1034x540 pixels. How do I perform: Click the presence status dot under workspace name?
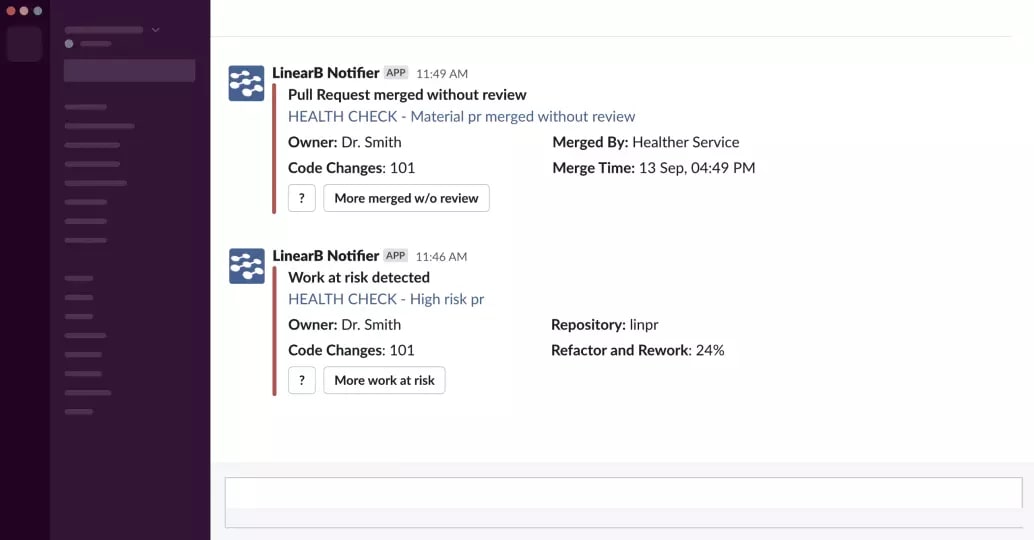(x=69, y=44)
